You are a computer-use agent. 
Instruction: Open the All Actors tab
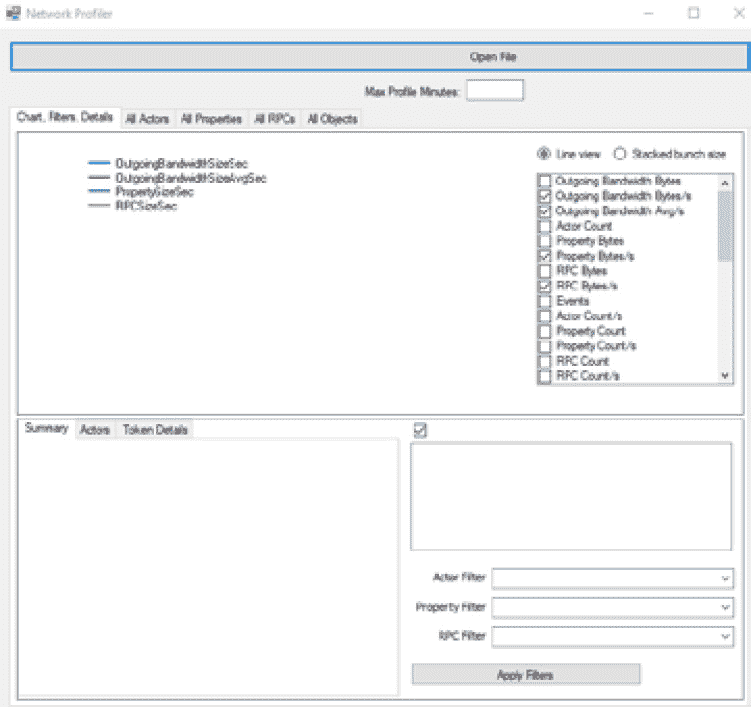(x=147, y=119)
